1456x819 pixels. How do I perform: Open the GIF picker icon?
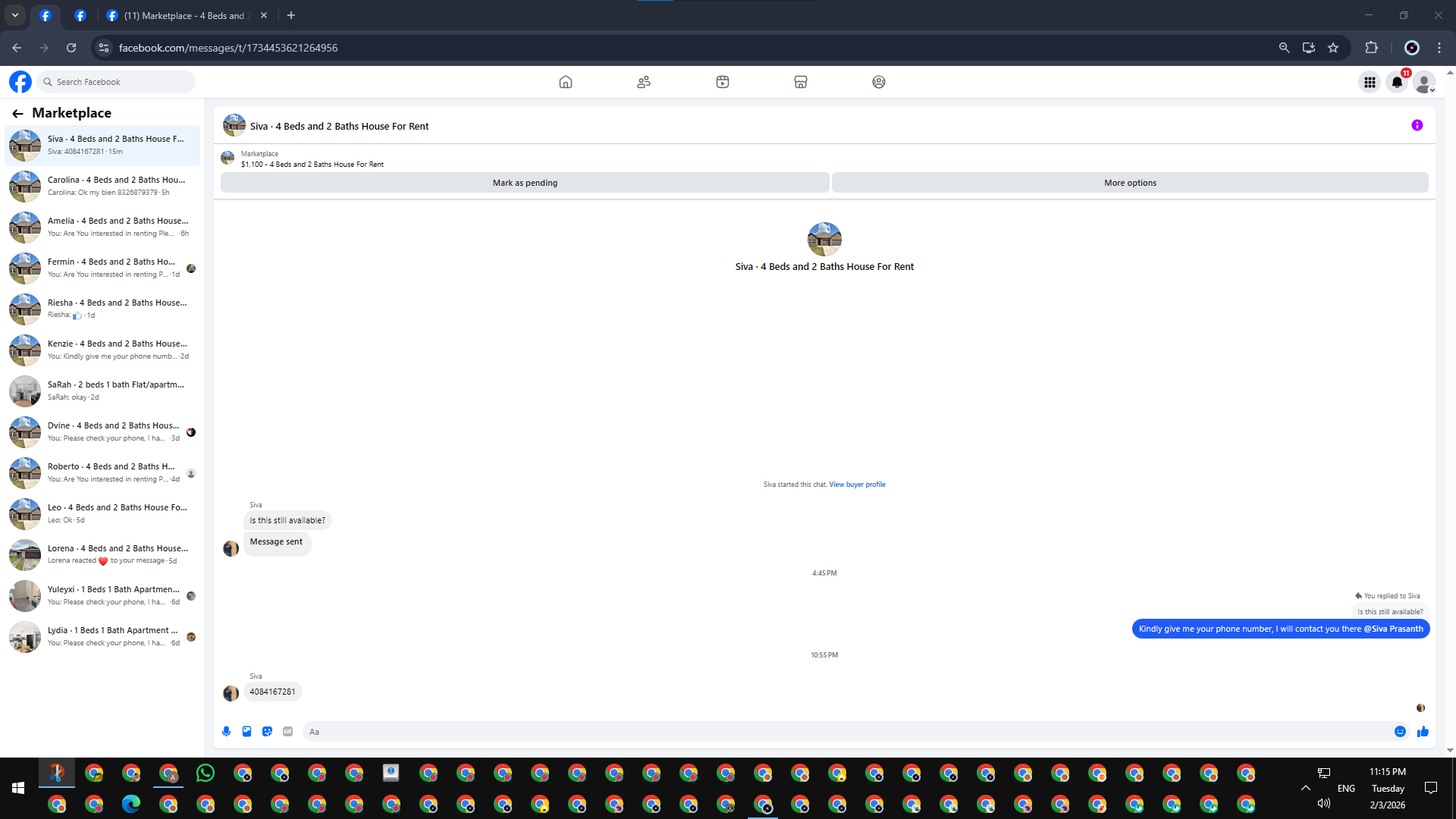[x=287, y=732]
